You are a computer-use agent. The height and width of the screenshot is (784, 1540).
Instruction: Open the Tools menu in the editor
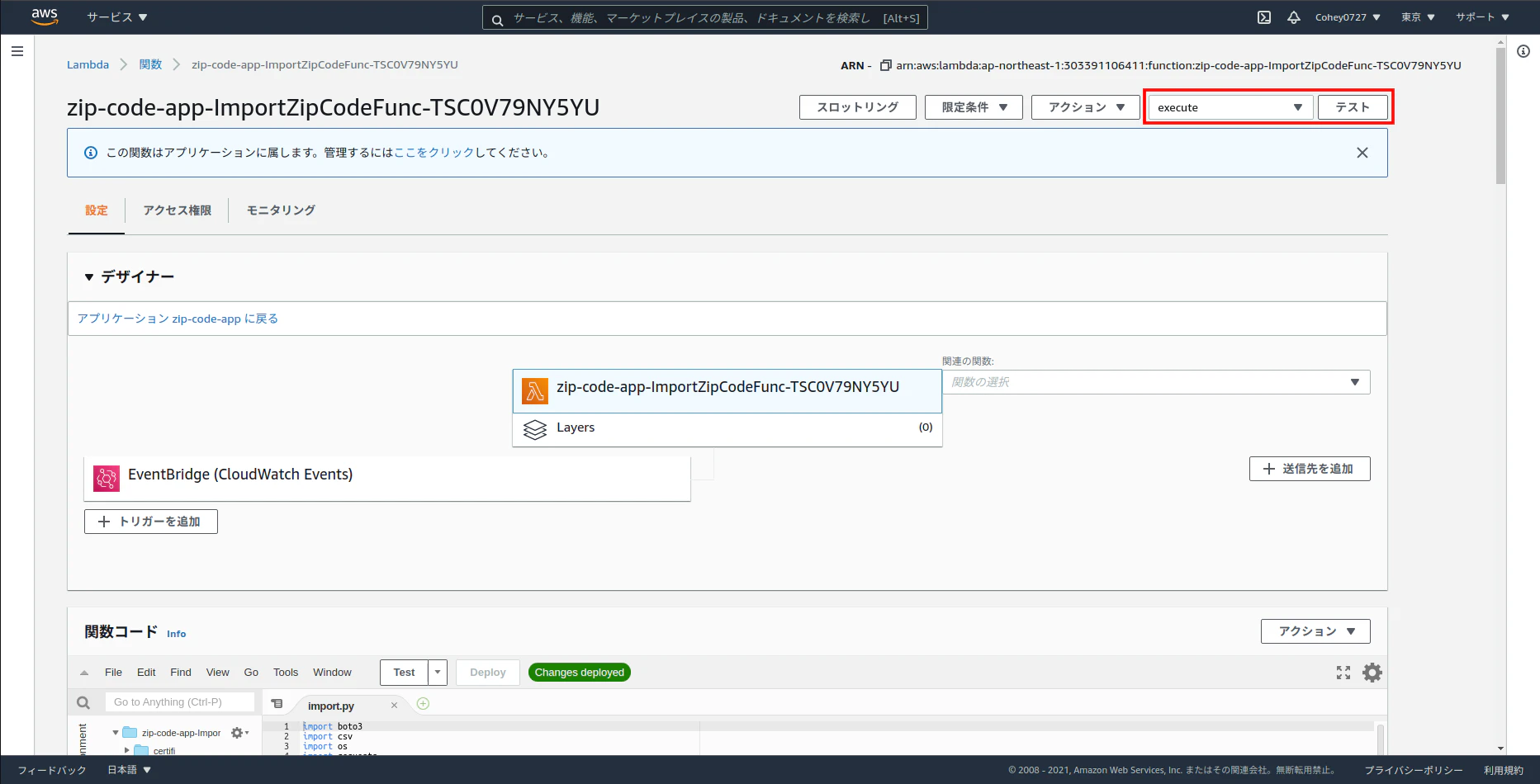pyautogui.click(x=286, y=673)
